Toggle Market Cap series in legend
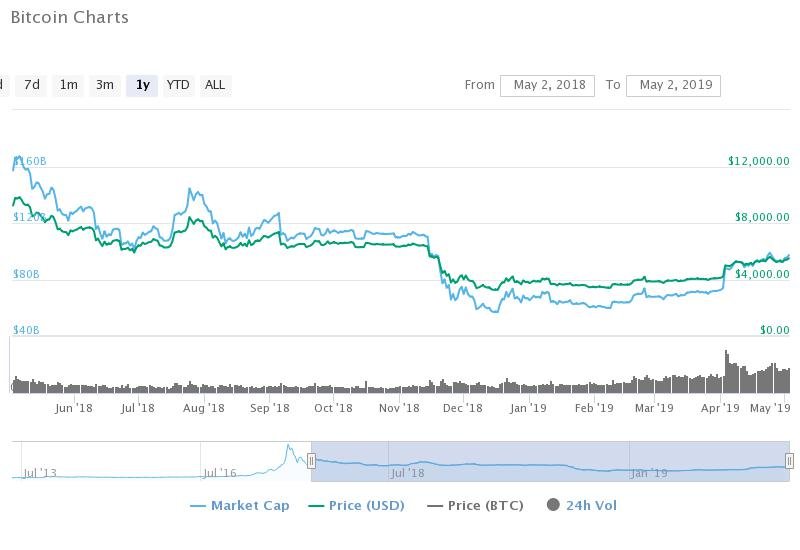 click(249, 506)
